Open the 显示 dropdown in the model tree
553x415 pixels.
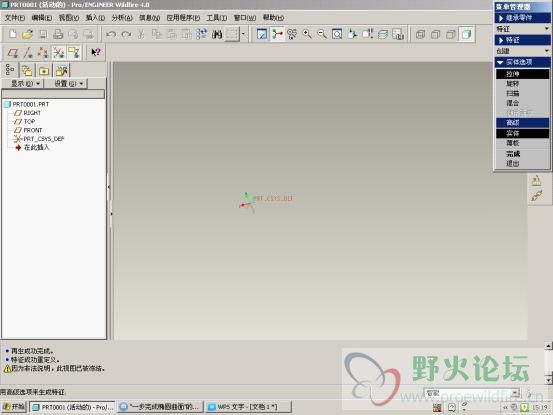coord(25,84)
